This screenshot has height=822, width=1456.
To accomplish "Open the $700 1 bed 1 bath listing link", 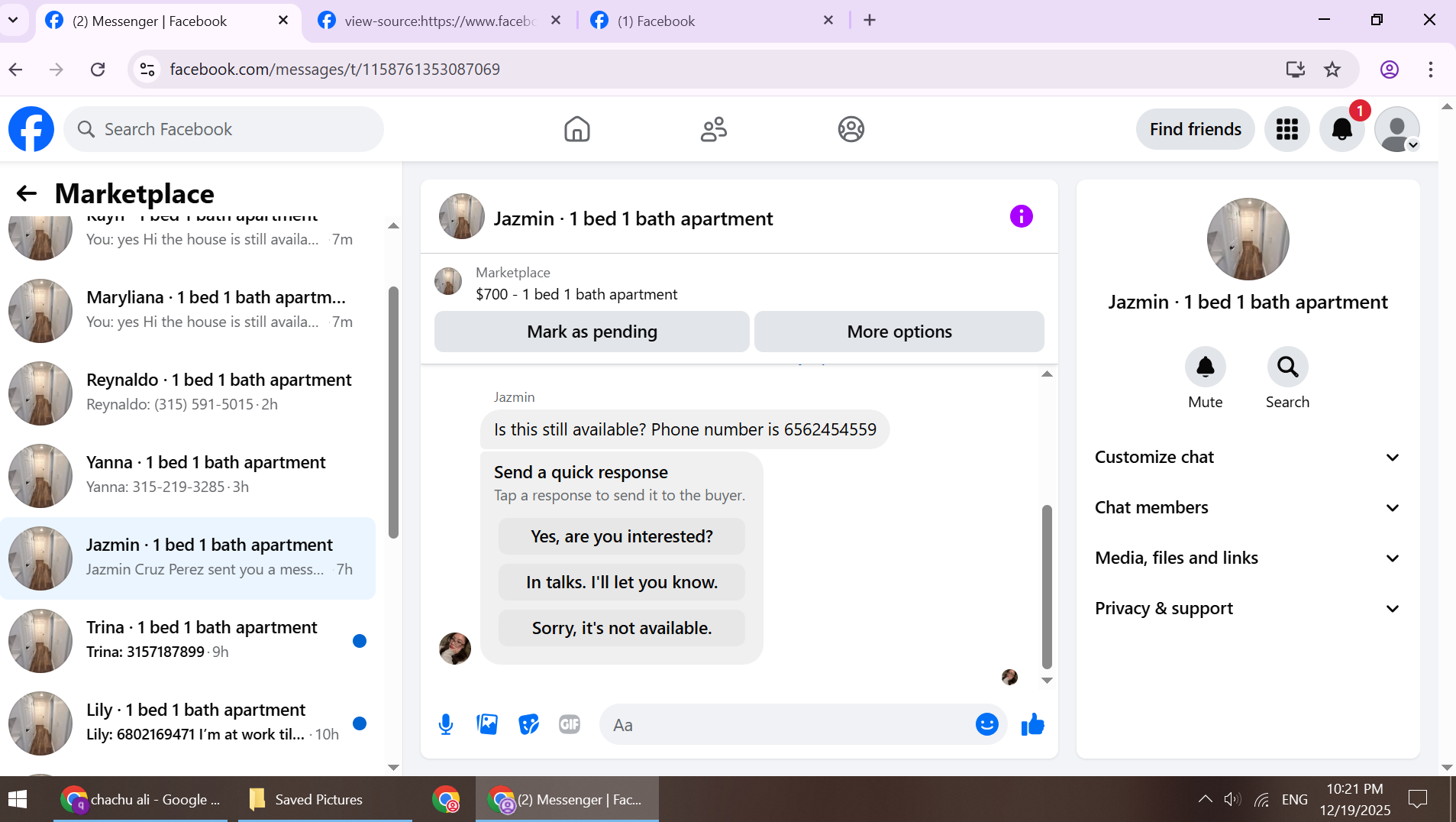I will (x=576, y=294).
